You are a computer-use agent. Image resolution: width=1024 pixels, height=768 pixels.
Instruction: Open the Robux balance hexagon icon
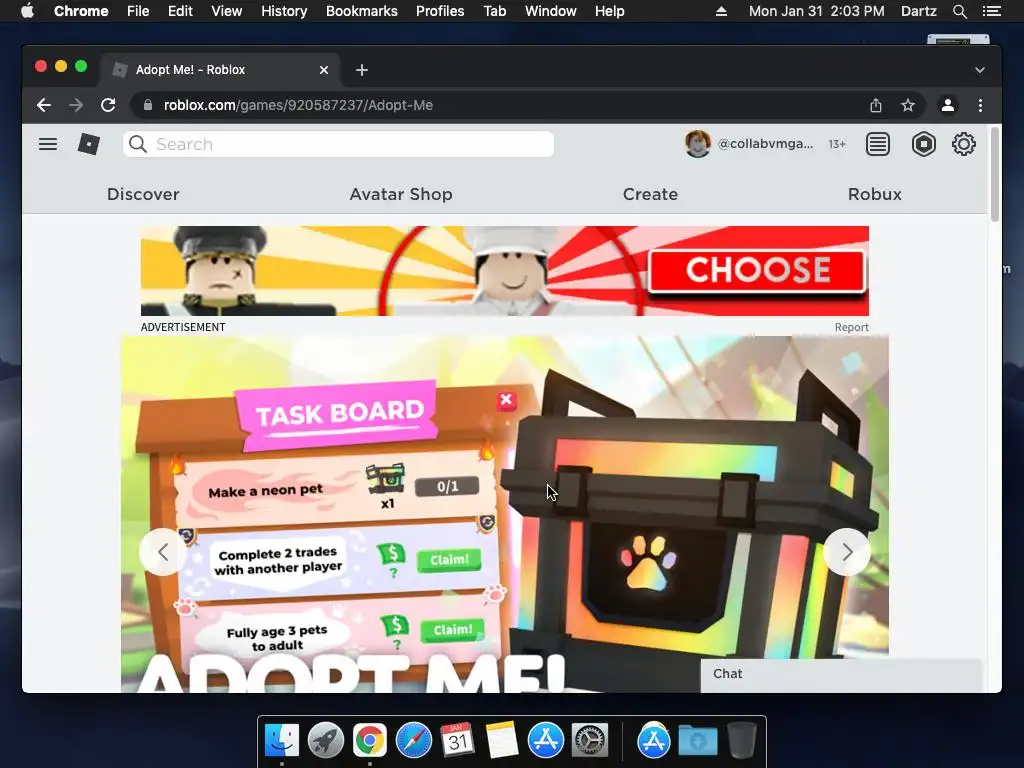(923, 144)
